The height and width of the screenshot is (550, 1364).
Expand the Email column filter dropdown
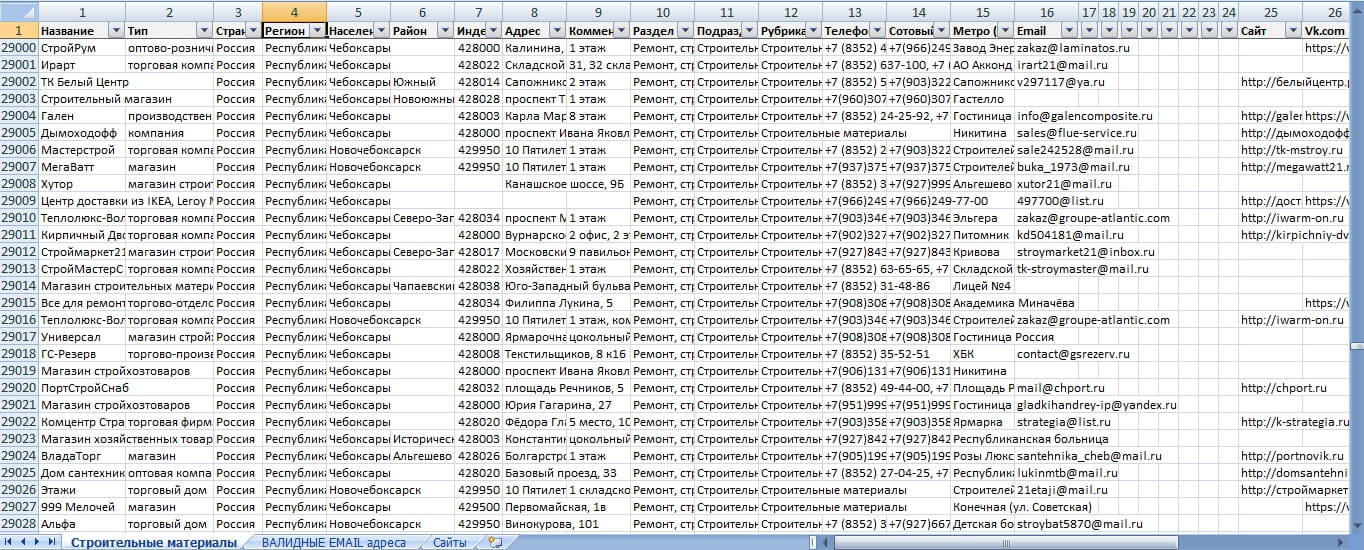click(x=1068, y=31)
